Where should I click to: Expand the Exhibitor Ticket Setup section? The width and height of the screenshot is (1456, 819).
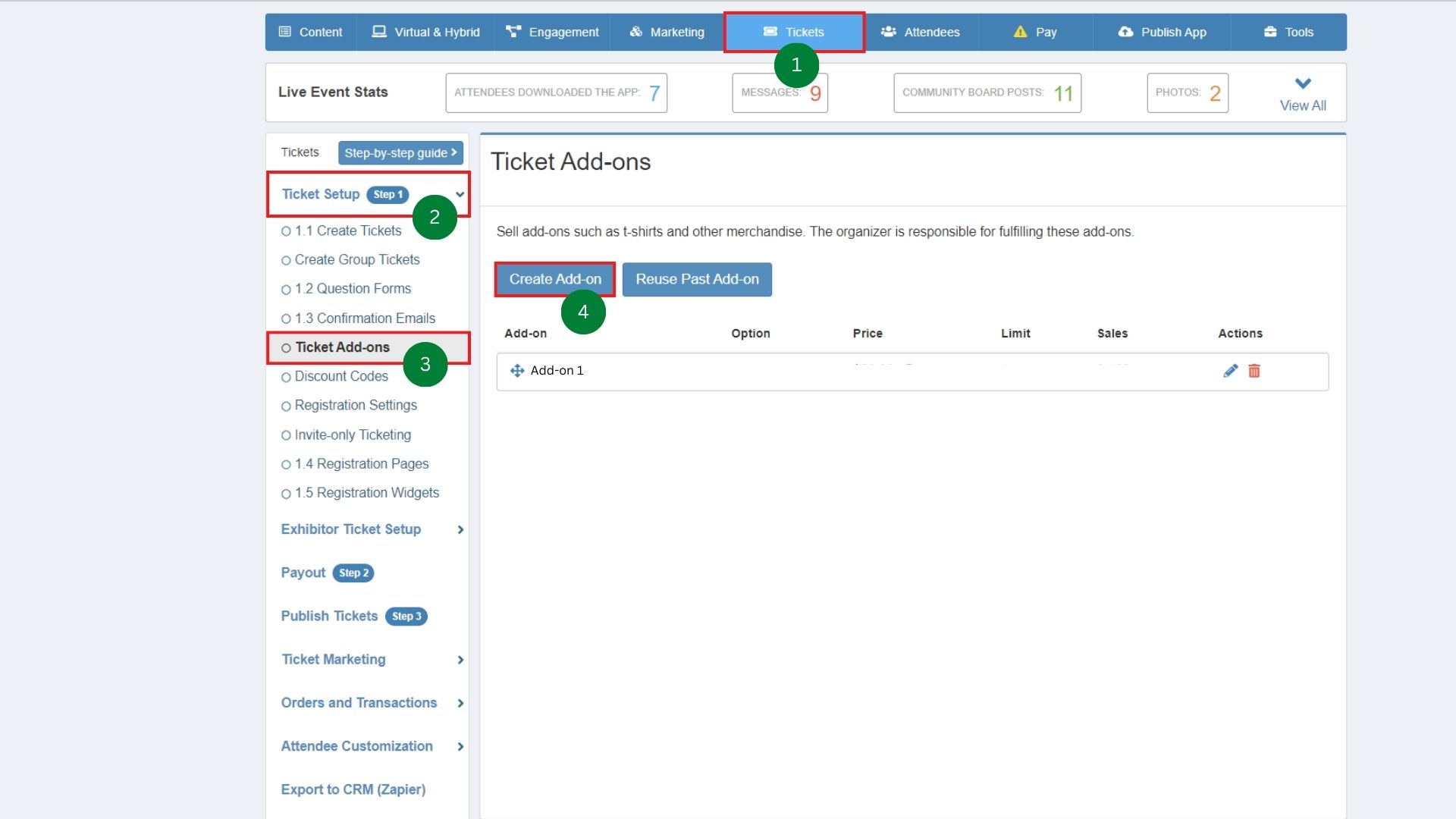point(460,530)
